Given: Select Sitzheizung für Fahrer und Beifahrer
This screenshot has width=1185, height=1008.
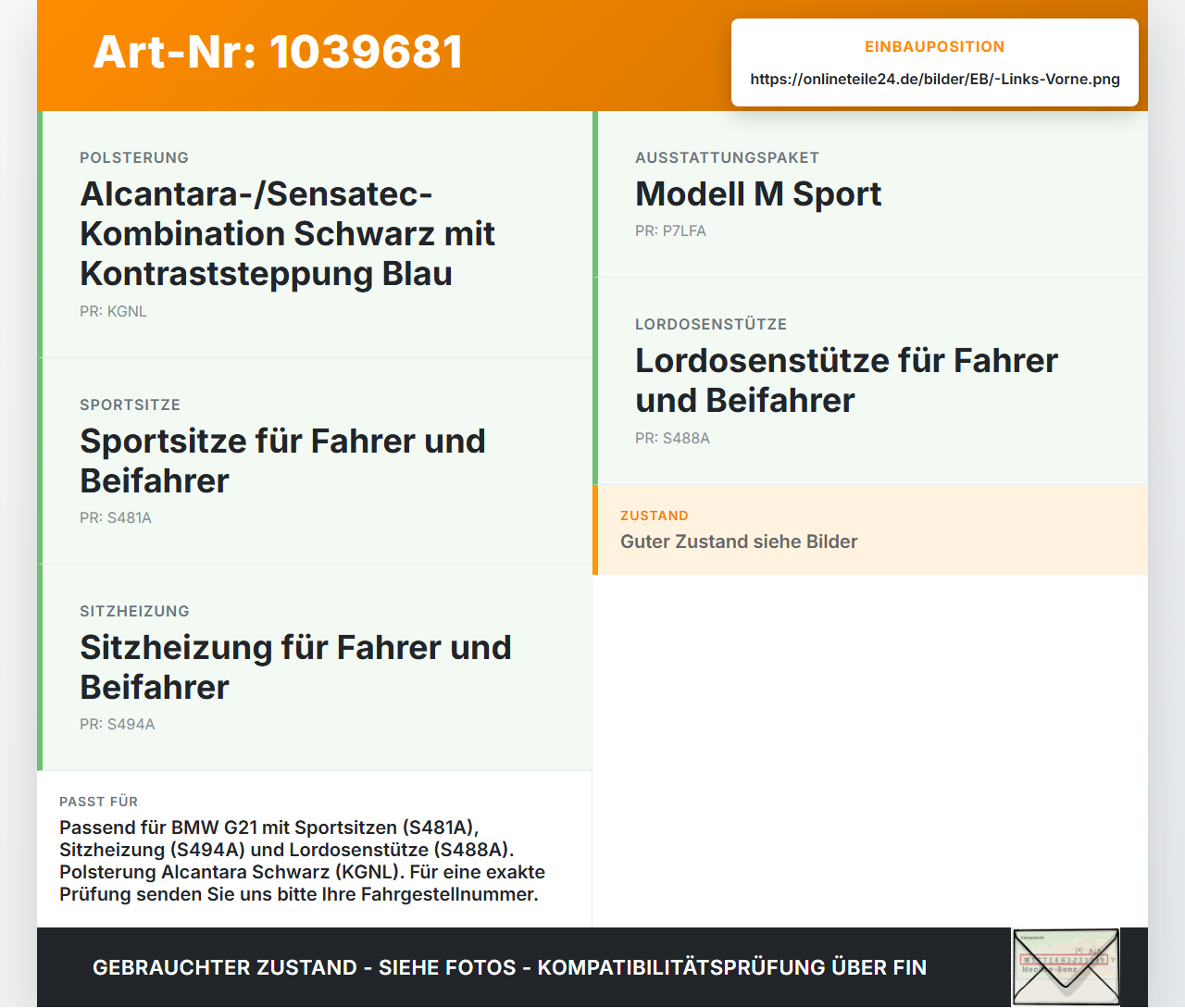Looking at the screenshot, I should pyautogui.click(x=295, y=666).
